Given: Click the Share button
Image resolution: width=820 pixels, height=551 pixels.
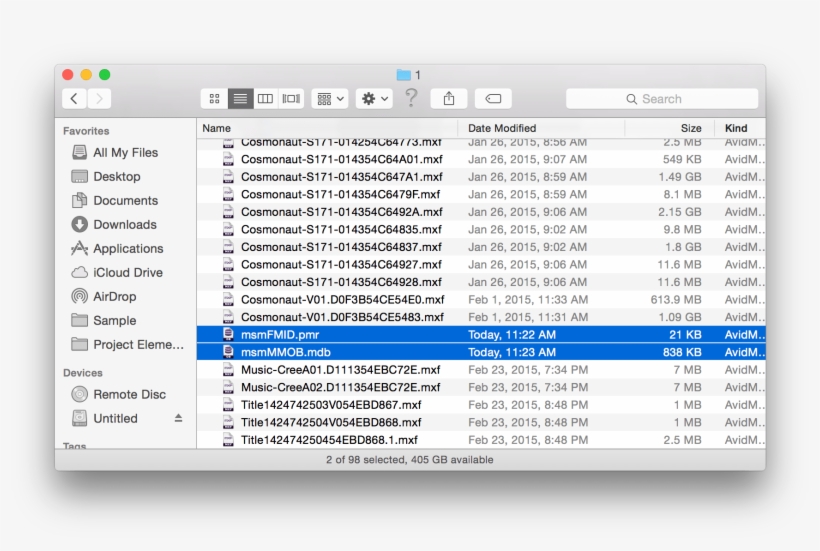Looking at the screenshot, I should 449,98.
